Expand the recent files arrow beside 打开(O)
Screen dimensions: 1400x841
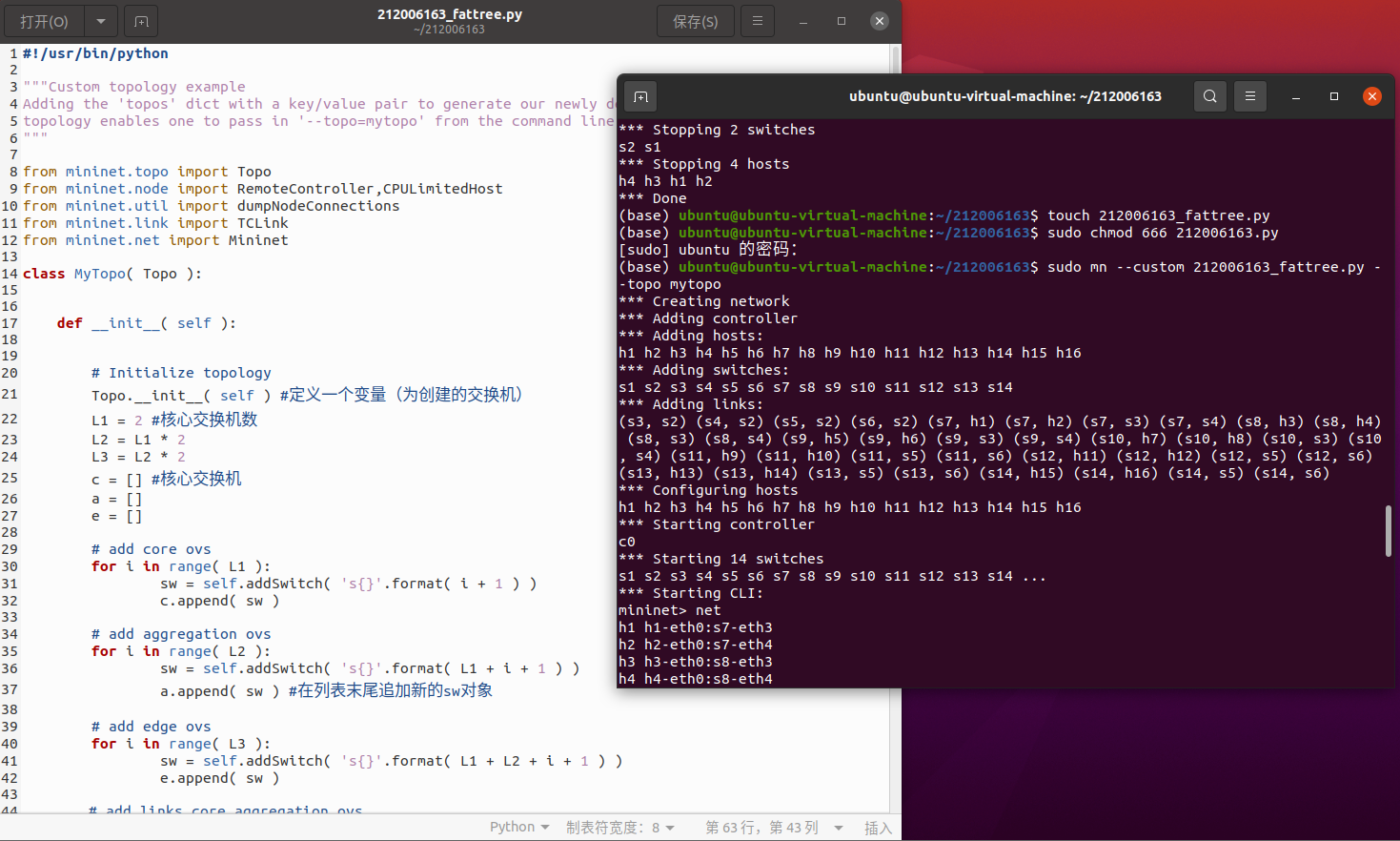pyautogui.click(x=101, y=21)
